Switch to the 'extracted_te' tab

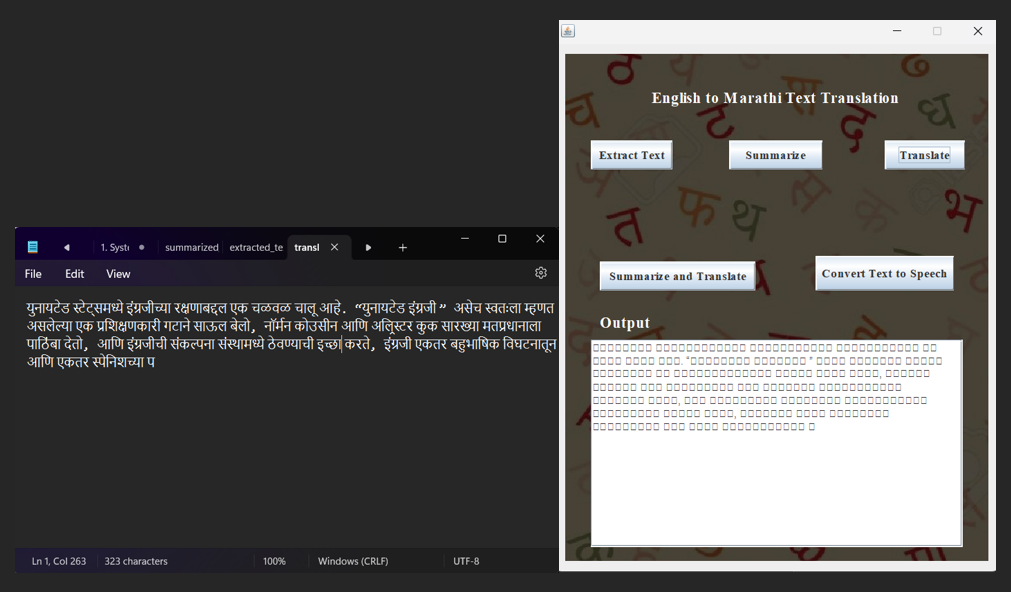coord(256,247)
